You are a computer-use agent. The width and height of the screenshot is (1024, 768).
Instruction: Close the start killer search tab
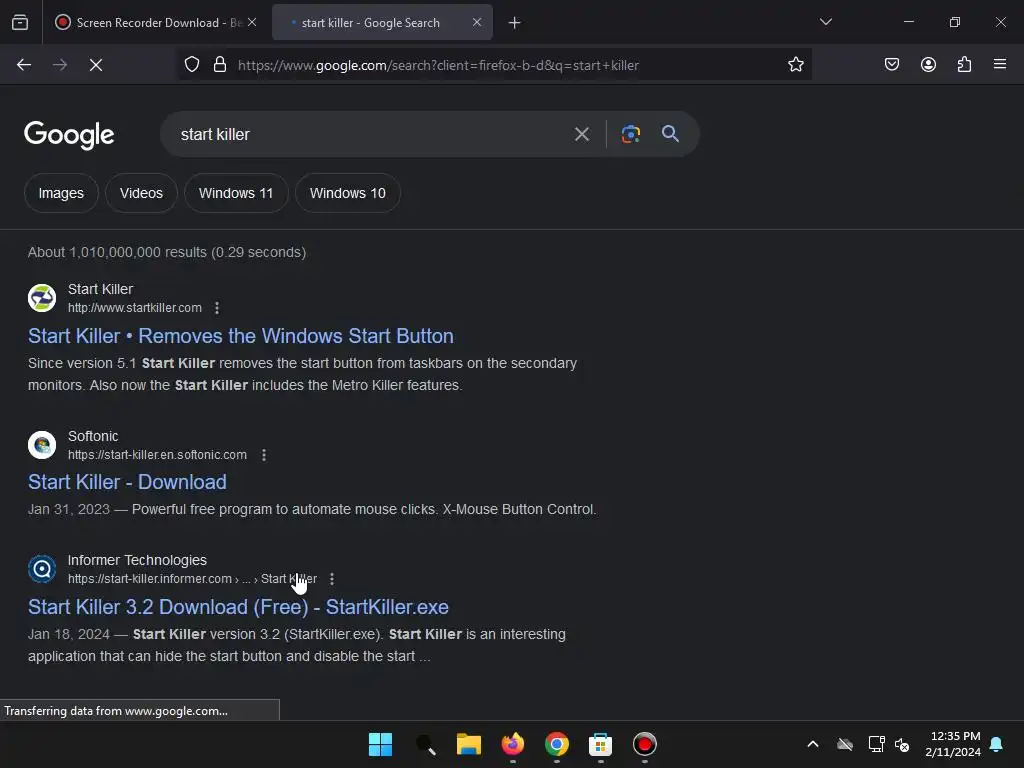477,22
